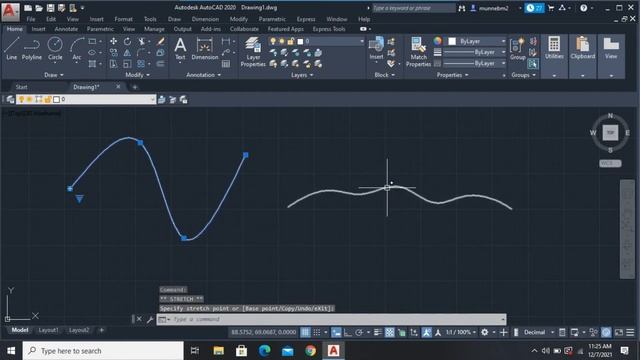Click the annotation scale 1:1 / 100% button
The image size is (640, 360).
coord(461,332)
